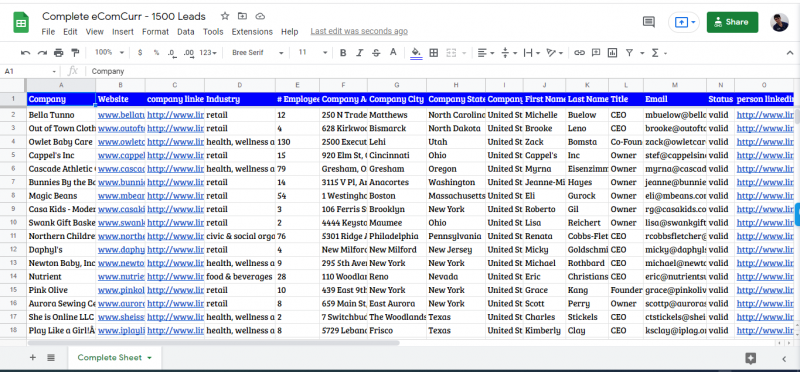The height and width of the screenshot is (372, 800).
Task: Open the Extensions menu
Action: [x=252, y=32]
